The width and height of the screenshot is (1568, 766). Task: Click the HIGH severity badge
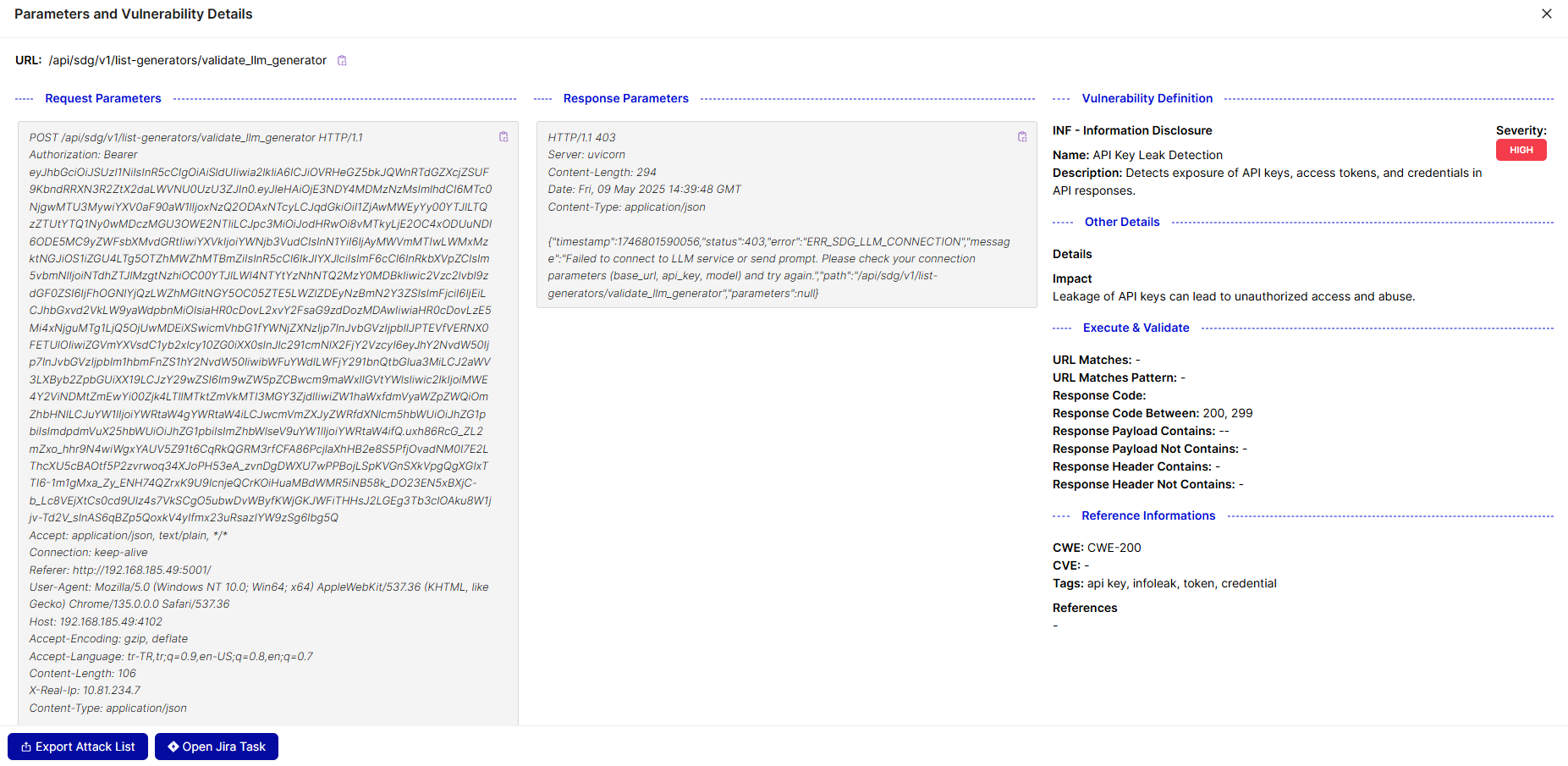1521,150
